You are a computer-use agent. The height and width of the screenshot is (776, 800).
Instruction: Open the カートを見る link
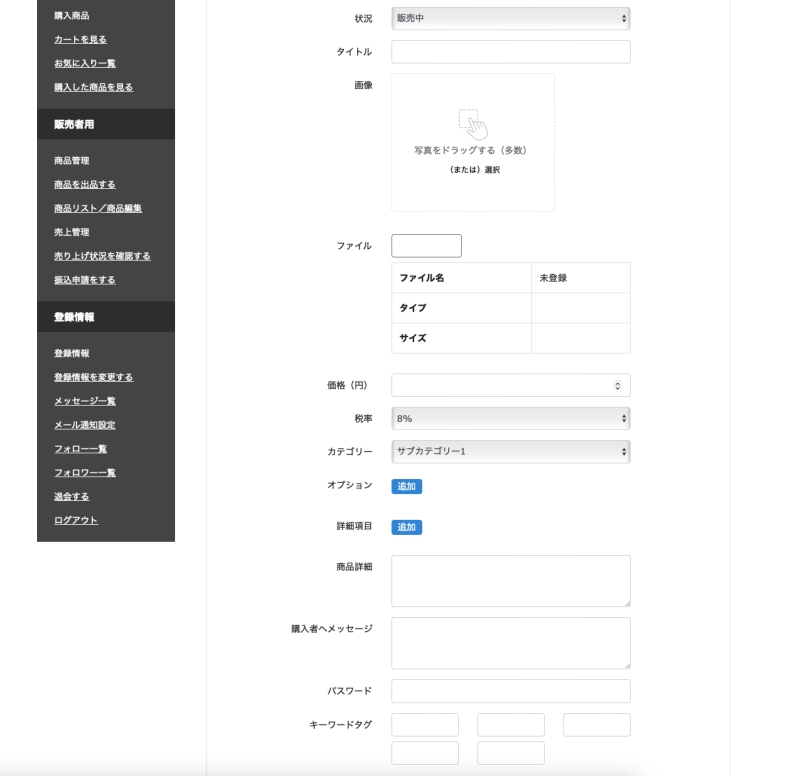point(80,39)
